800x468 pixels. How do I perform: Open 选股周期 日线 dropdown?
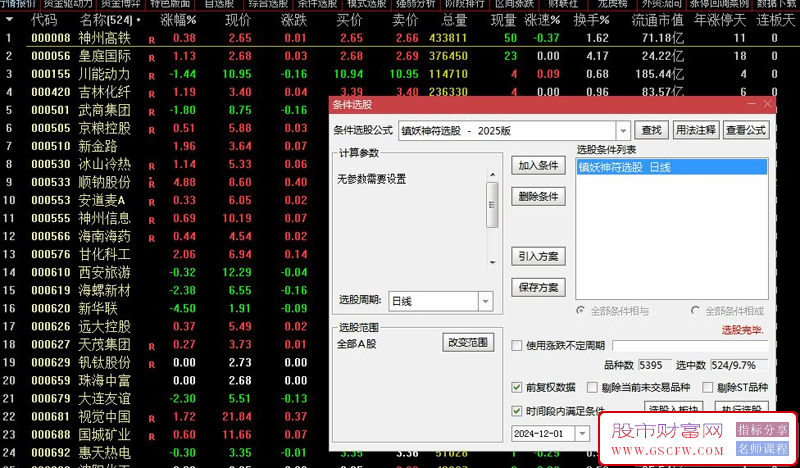485,301
